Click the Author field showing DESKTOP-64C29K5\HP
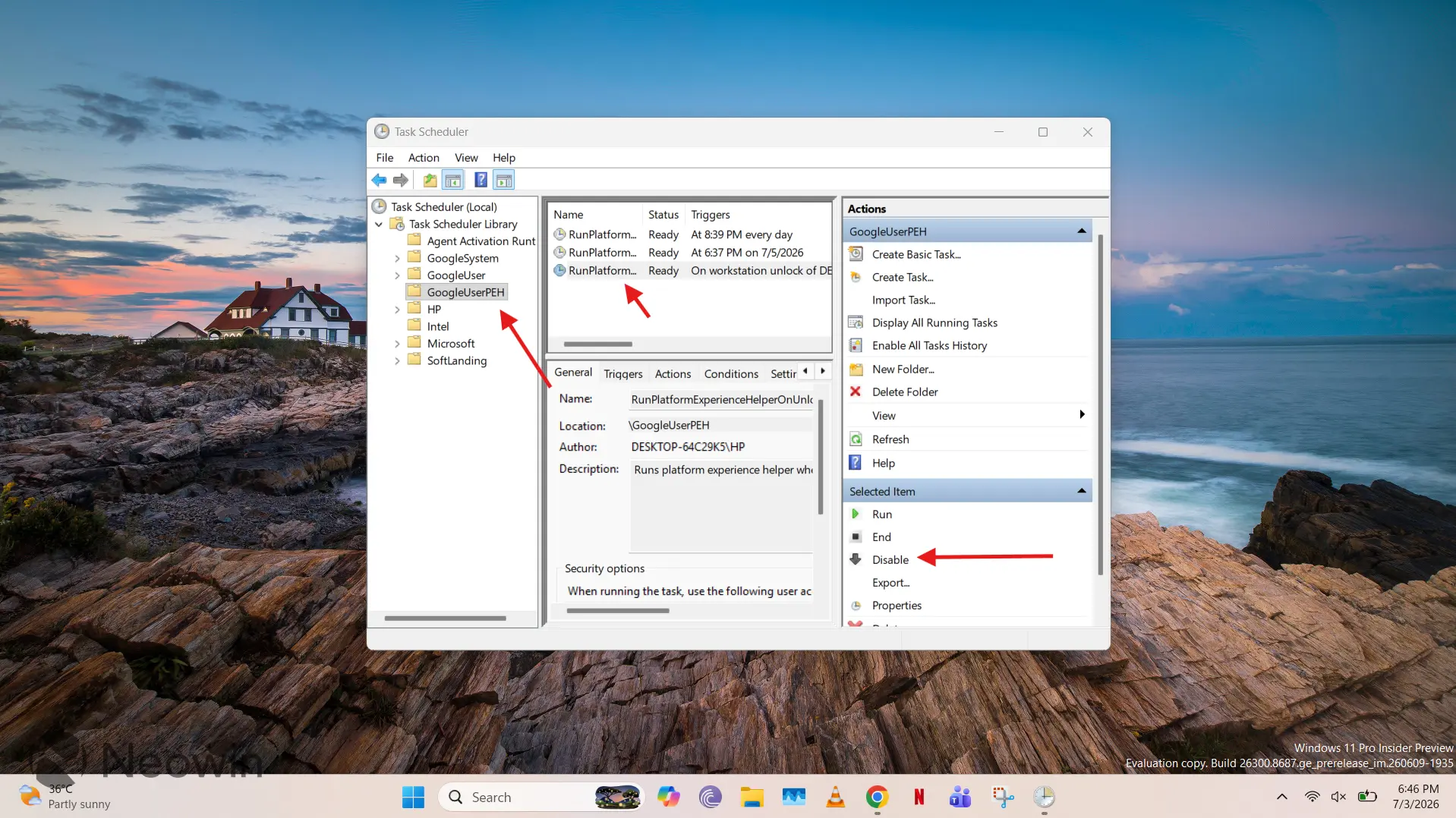The height and width of the screenshot is (818, 1456). [720, 447]
